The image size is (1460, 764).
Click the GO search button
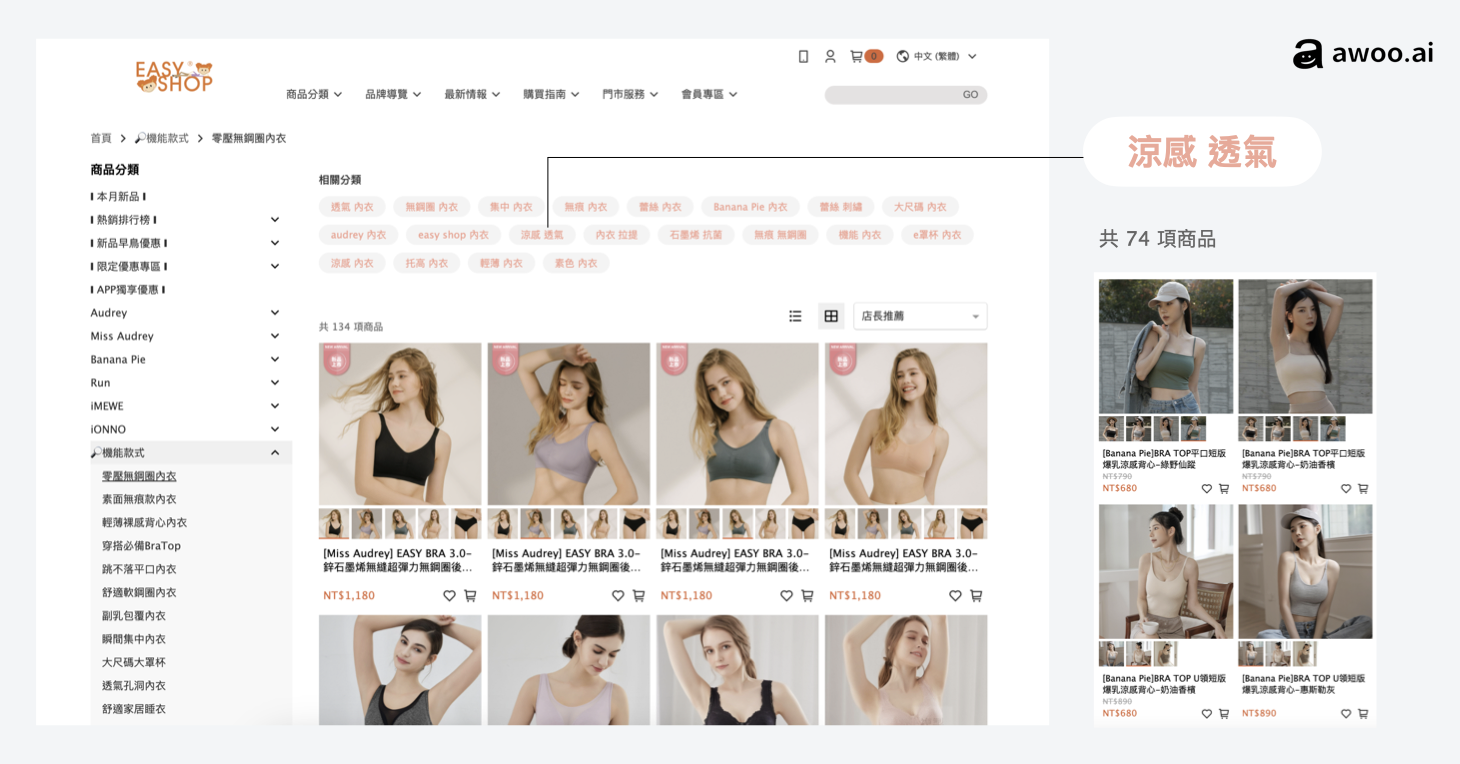pos(970,95)
